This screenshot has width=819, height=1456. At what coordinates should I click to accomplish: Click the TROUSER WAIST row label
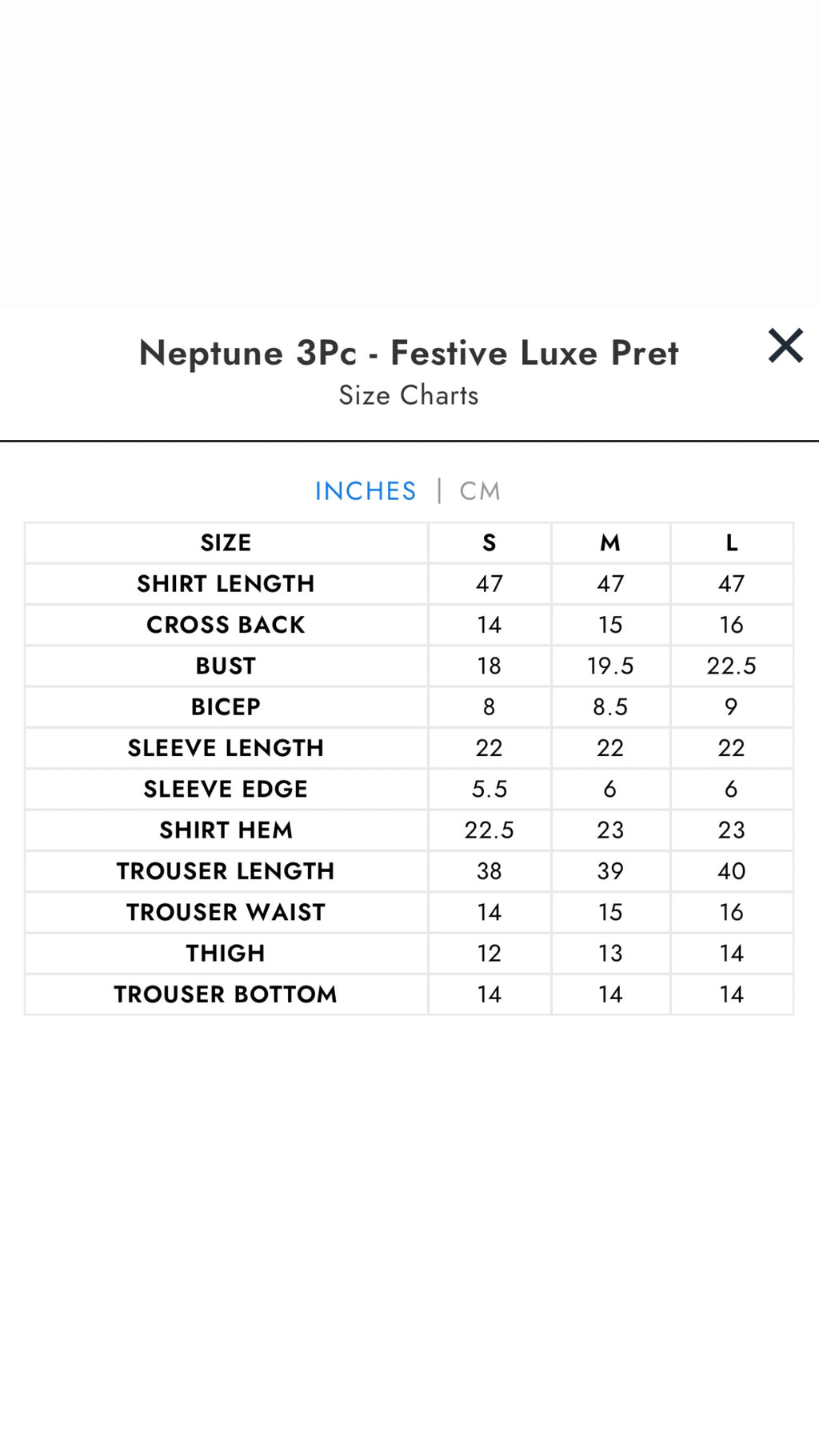(x=226, y=912)
